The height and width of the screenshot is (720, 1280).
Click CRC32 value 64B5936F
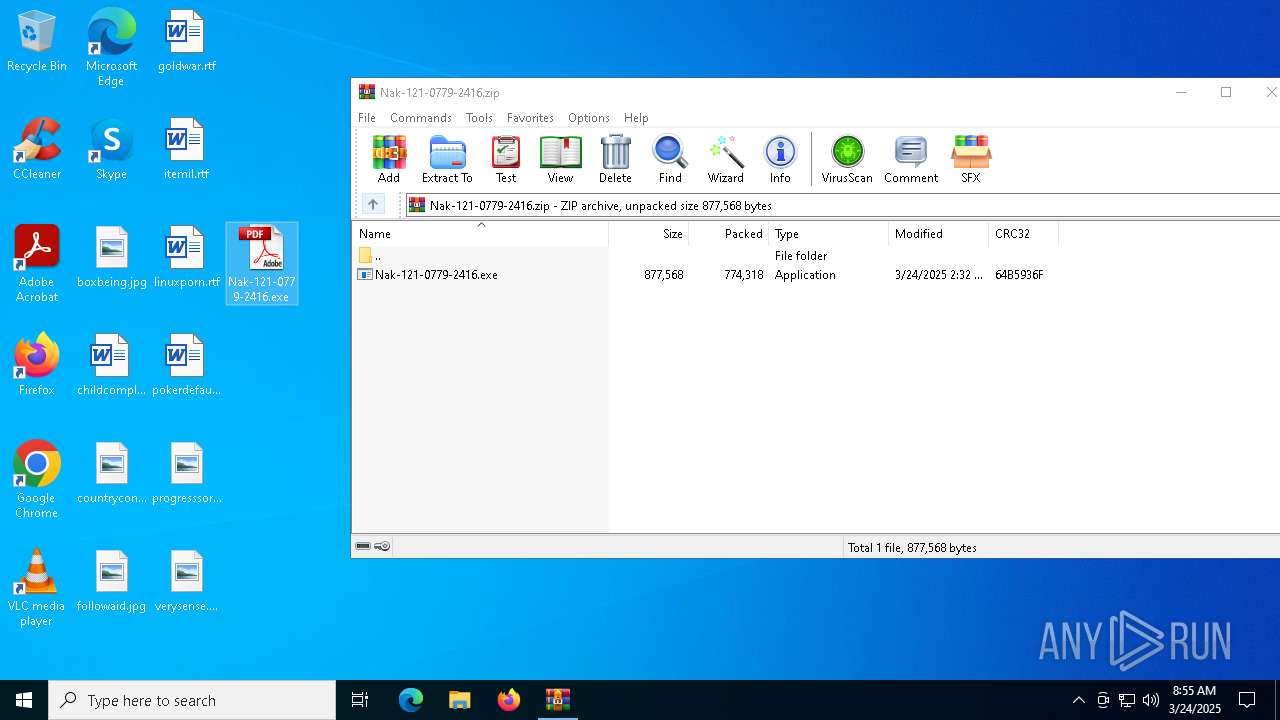coord(1019,274)
